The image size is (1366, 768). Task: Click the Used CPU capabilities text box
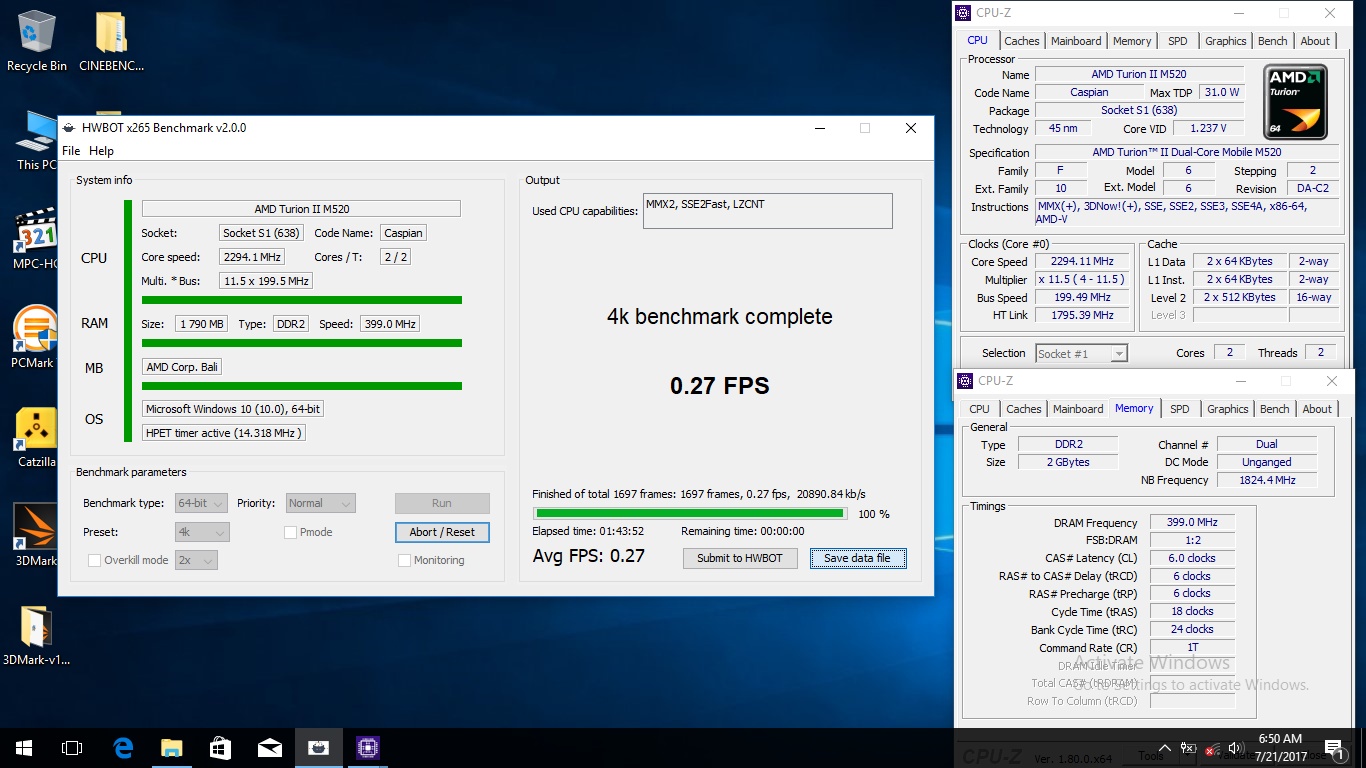[767, 211]
